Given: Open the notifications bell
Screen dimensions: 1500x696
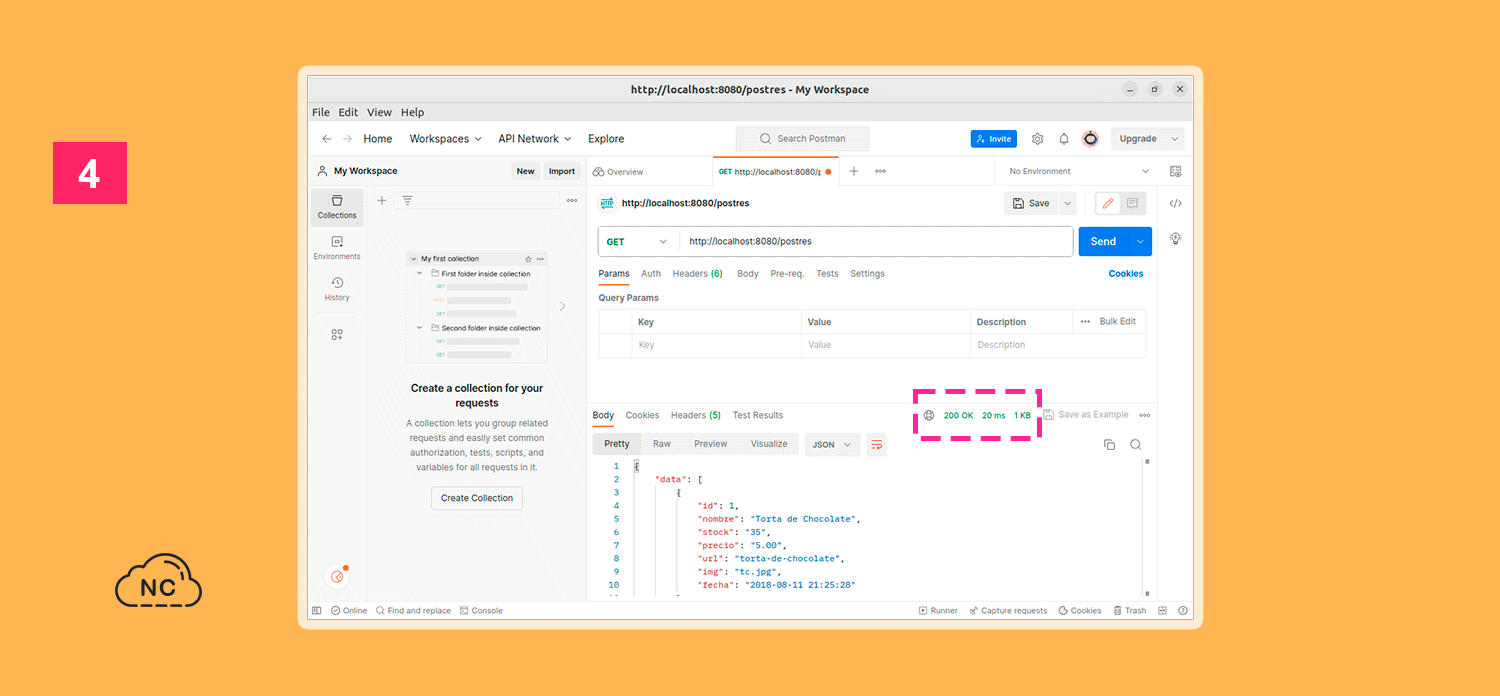Looking at the screenshot, I should [x=1064, y=139].
